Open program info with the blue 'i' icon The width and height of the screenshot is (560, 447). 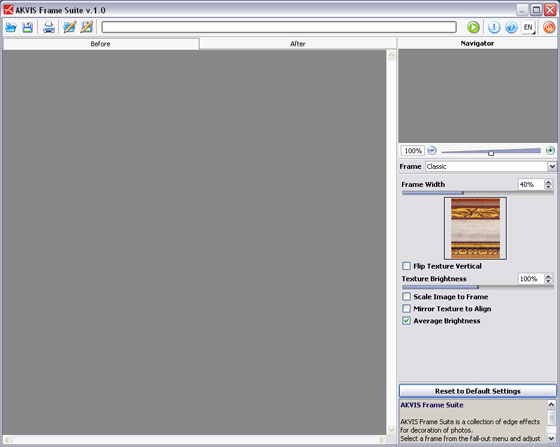point(494,27)
